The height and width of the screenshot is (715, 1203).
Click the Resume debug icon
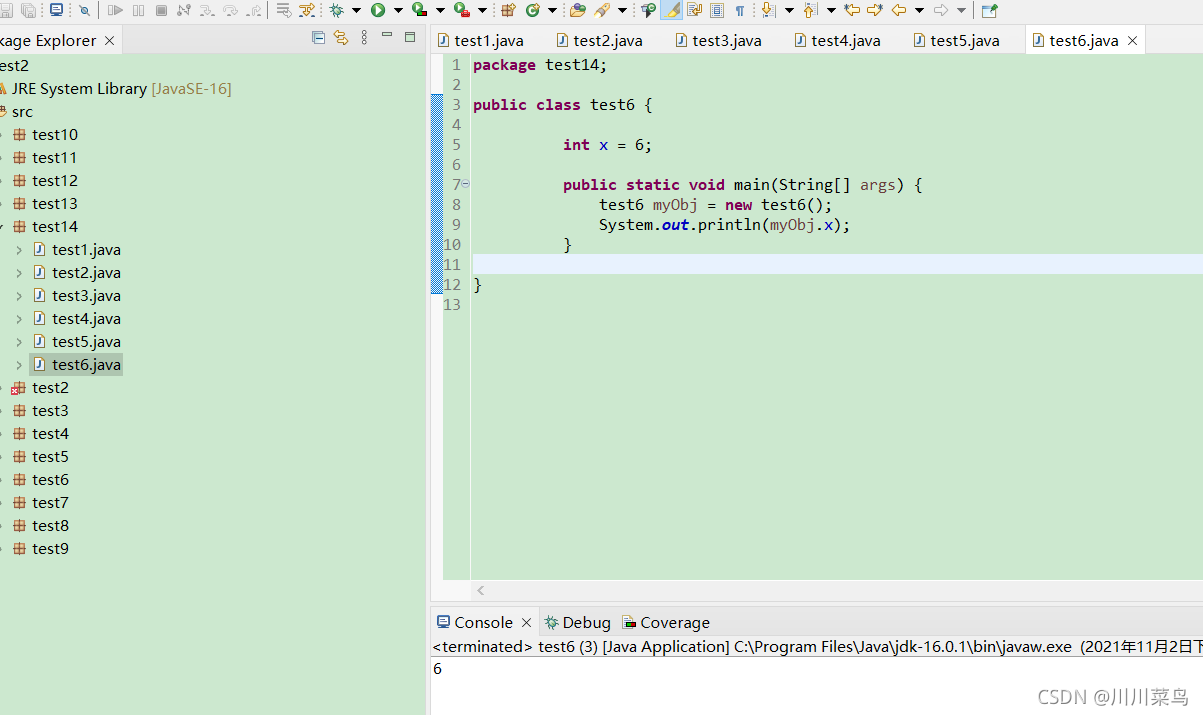pyautogui.click(x=116, y=10)
